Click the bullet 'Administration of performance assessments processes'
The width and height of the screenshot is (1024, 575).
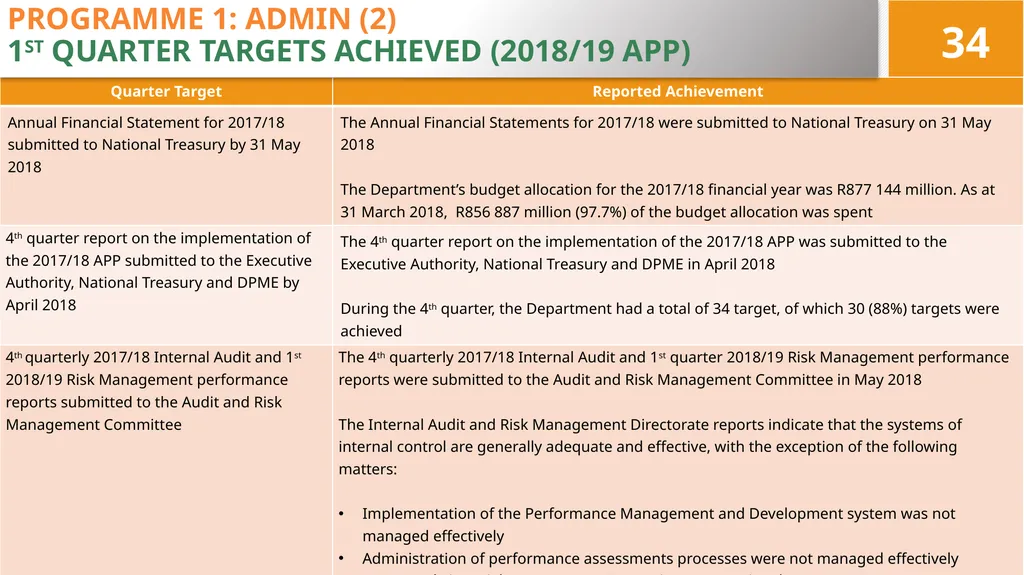pyautogui.click(x=660, y=559)
